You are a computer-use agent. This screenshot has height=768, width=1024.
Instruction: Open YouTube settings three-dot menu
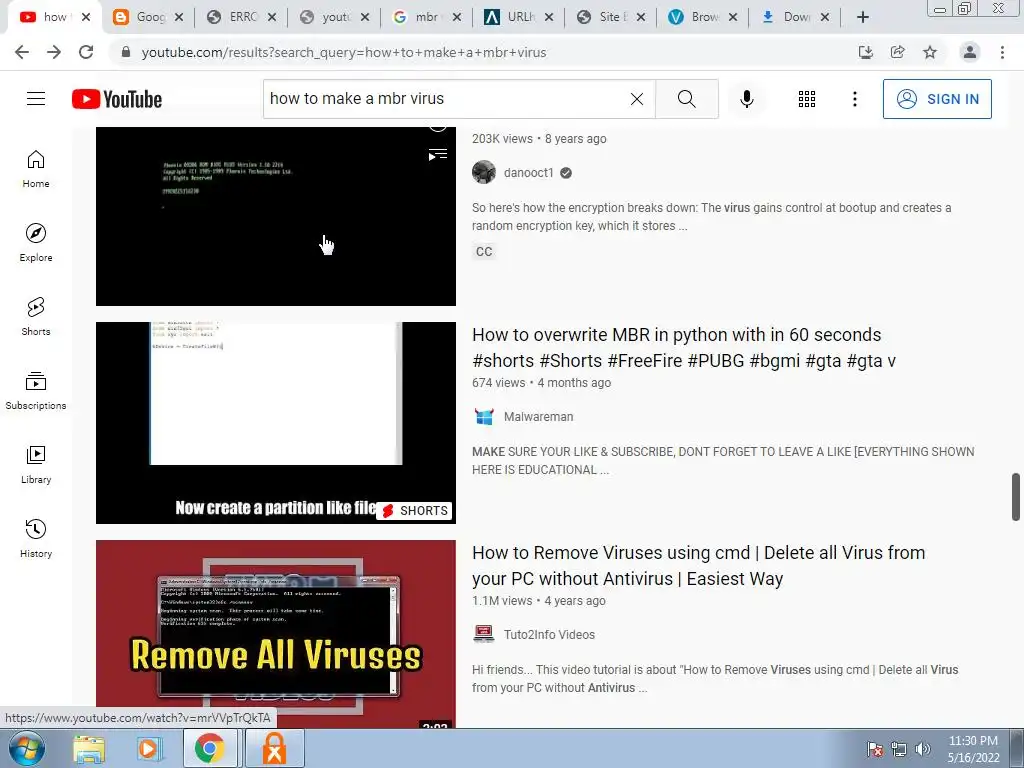pos(854,99)
